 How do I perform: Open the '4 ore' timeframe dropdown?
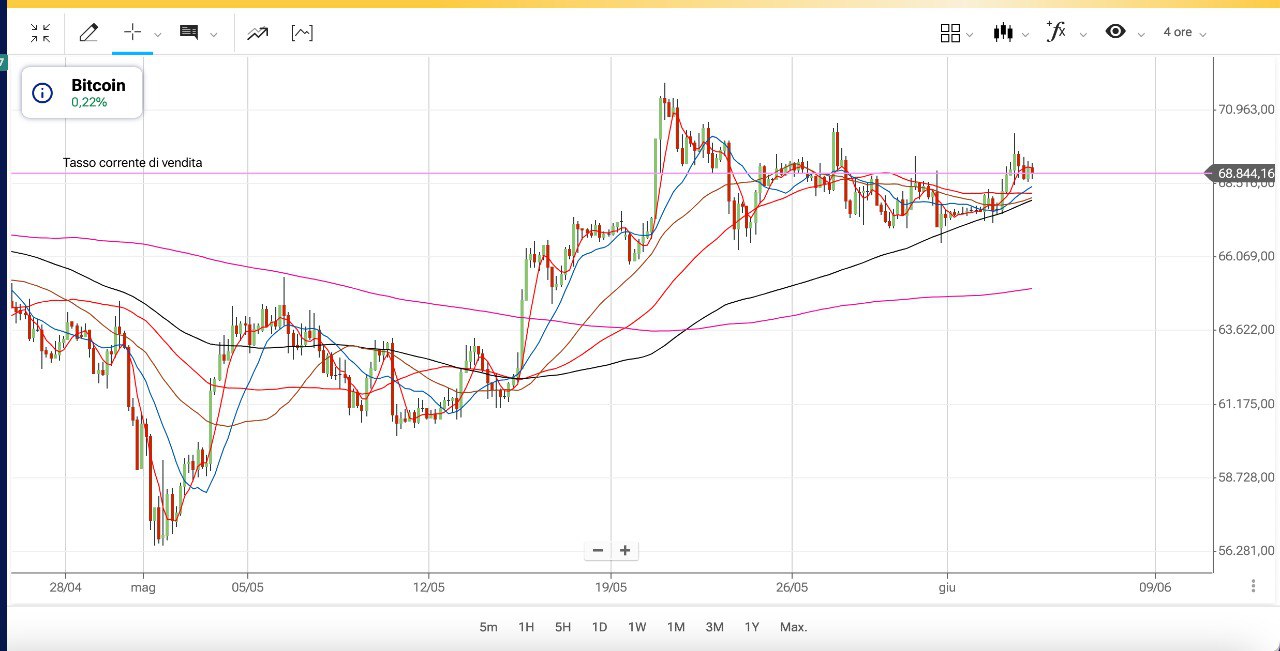[1184, 33]
